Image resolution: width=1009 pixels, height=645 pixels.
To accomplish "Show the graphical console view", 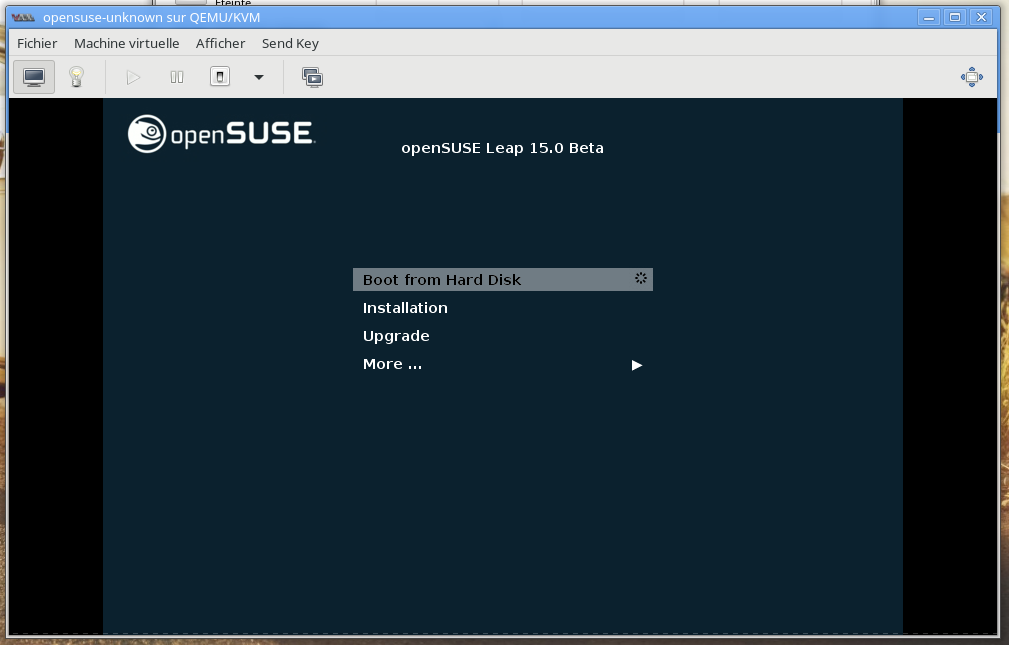I will pos(34,77).
